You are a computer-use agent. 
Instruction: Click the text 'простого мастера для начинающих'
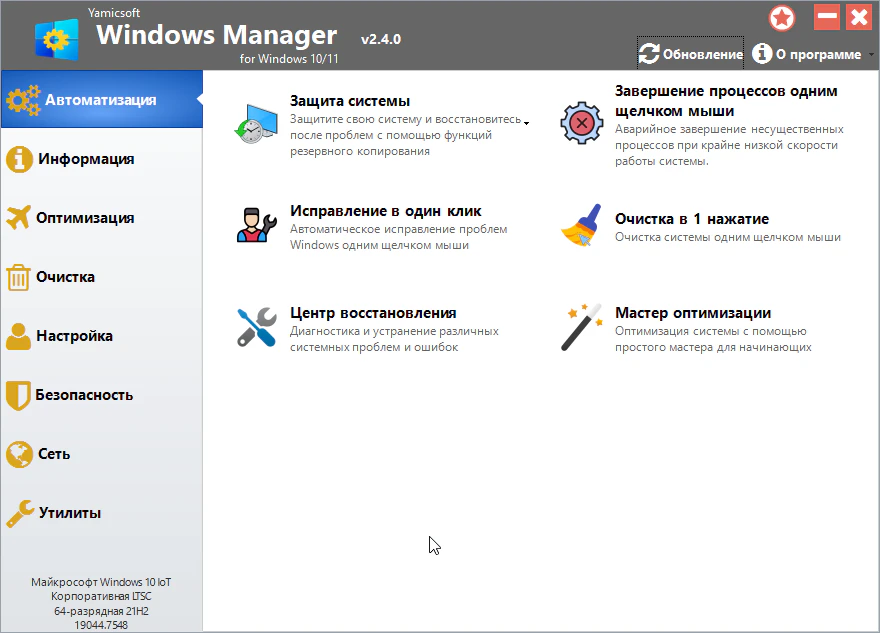[713, 347]
